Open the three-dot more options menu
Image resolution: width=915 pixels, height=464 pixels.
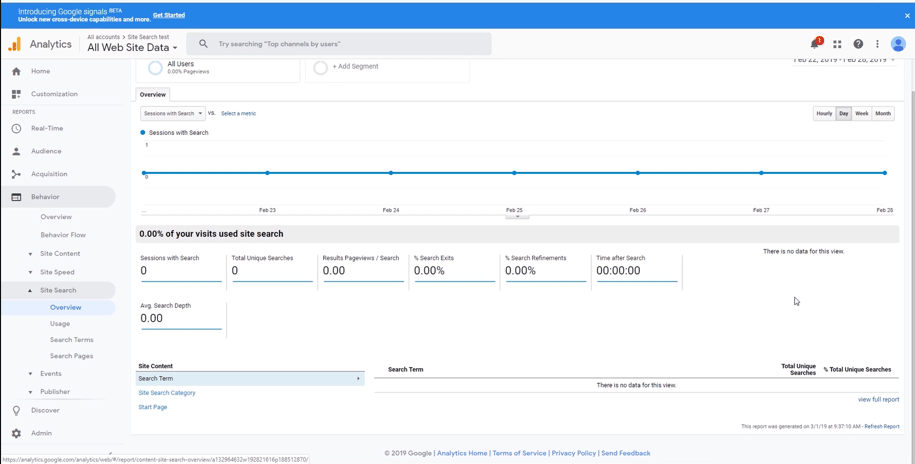877,44
